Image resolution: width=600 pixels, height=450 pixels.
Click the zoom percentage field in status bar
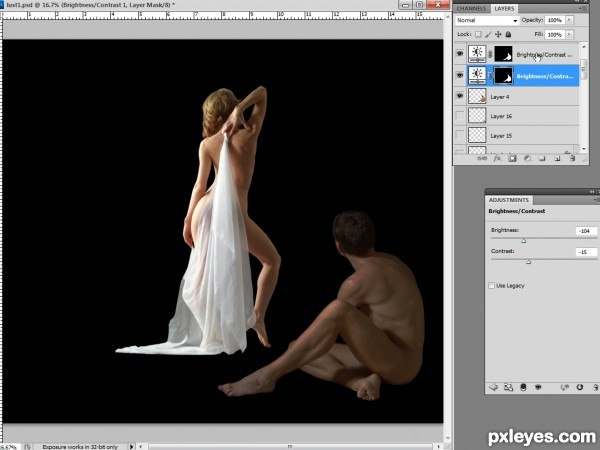pos(10,447)
